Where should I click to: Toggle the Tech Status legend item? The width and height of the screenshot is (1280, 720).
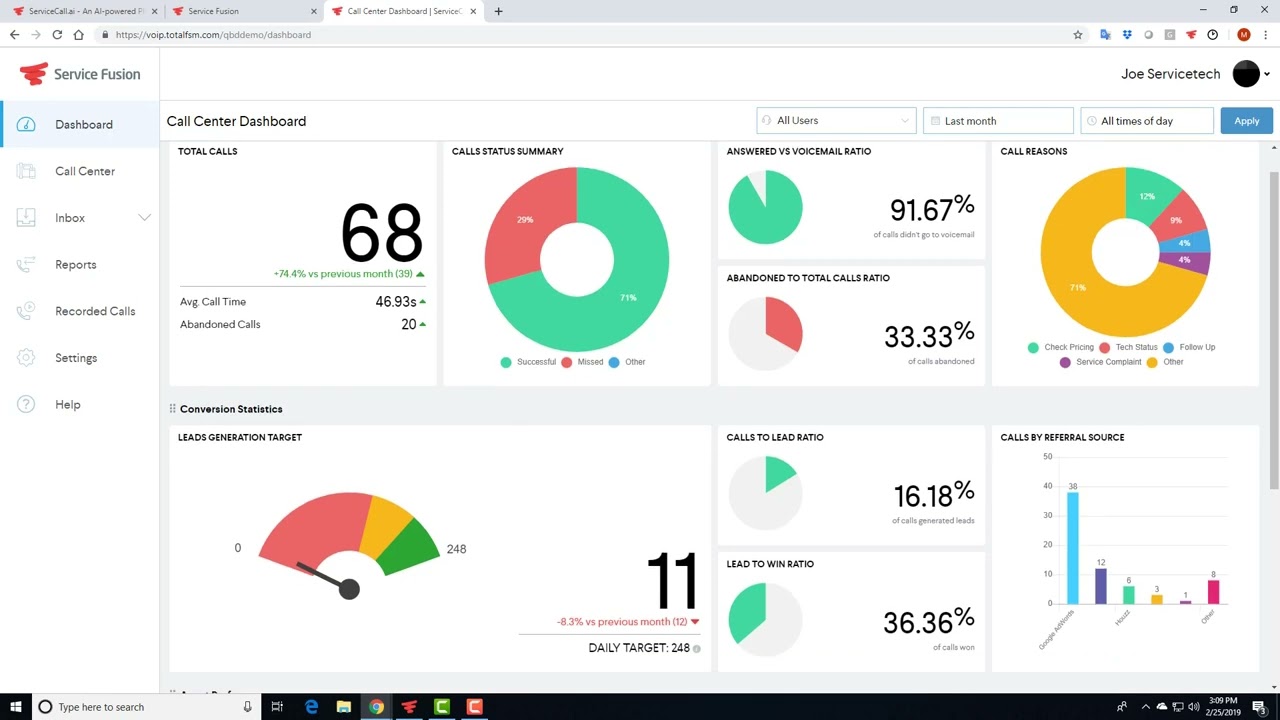pos(1129,347)
